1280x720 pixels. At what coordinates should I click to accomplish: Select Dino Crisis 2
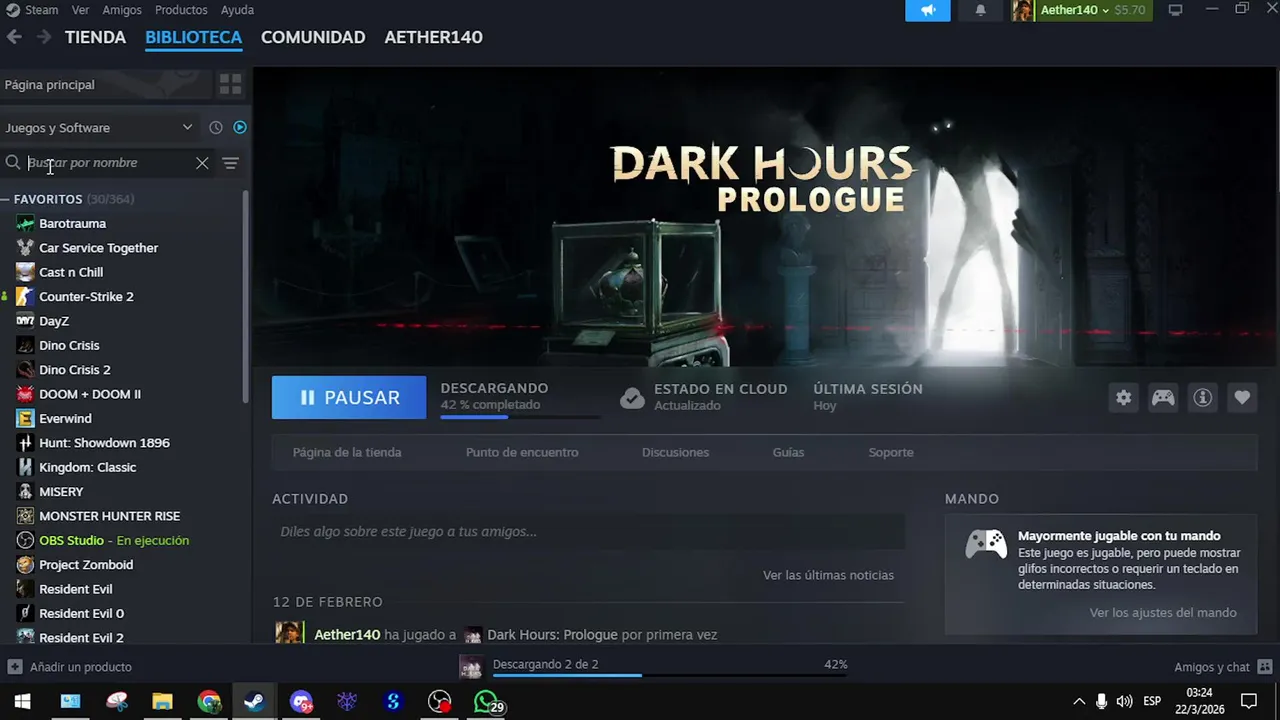pyautogui.click(x=74, y=370)
